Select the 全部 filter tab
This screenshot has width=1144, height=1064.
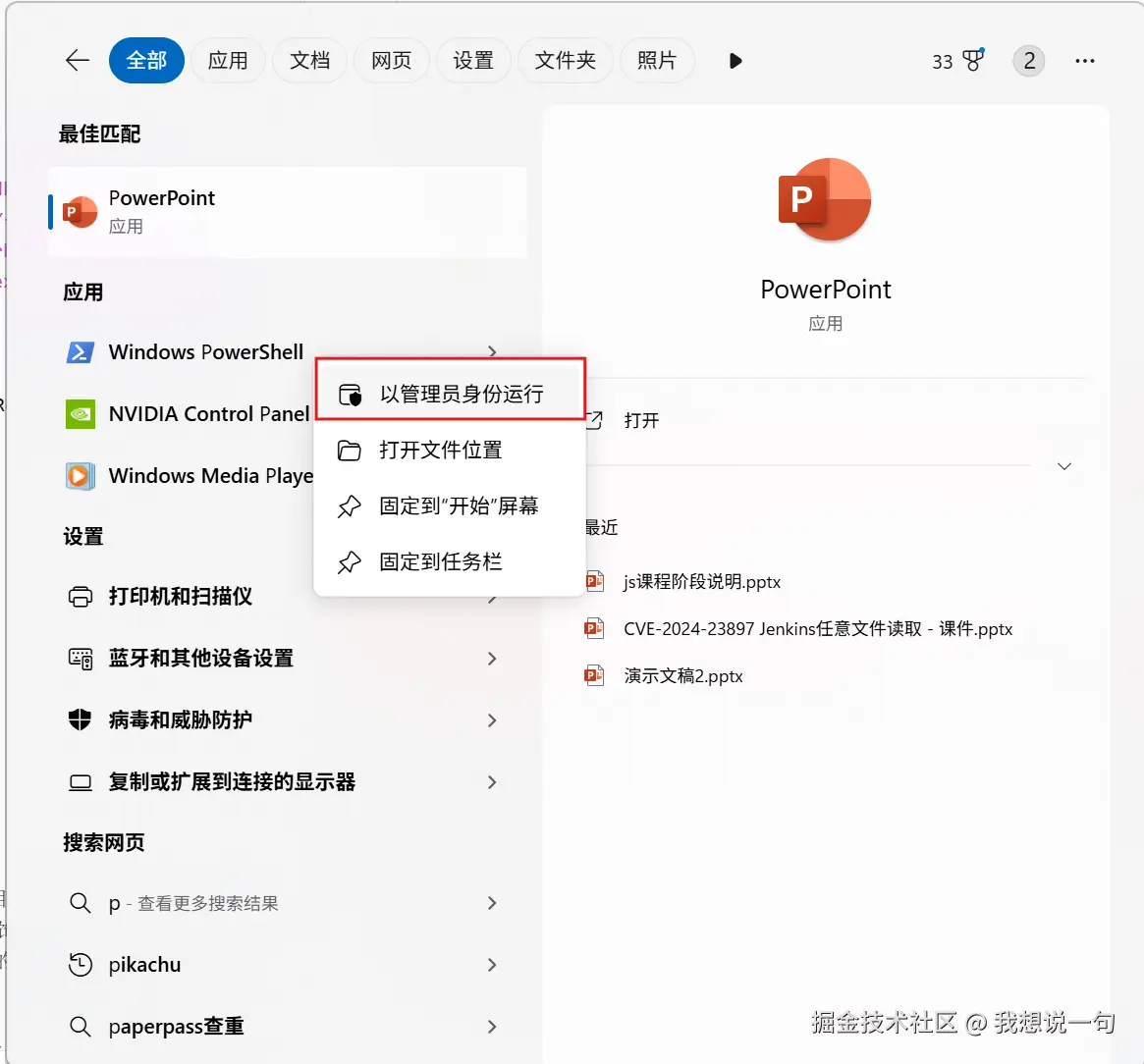point(146,61)
